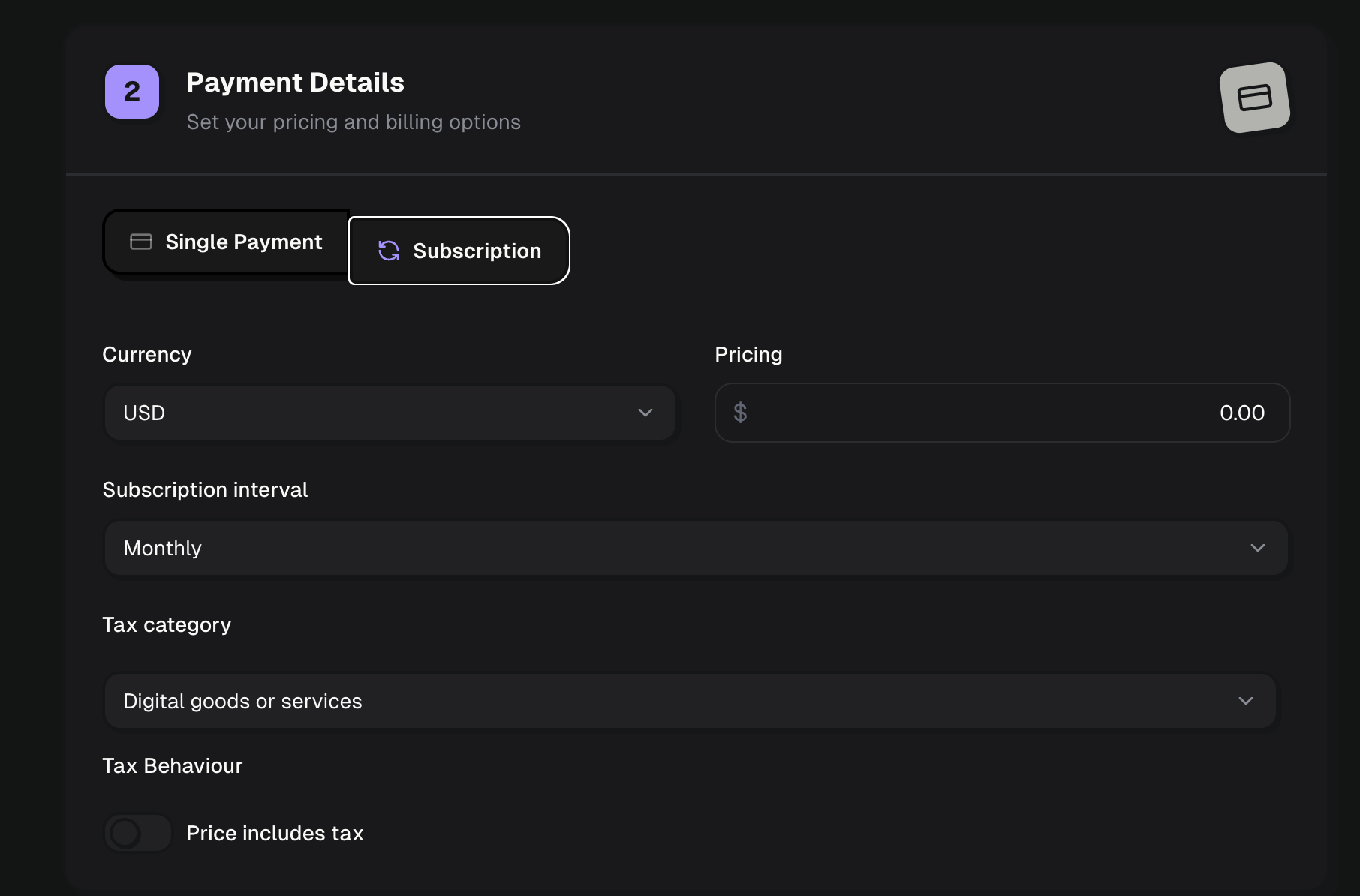Click the Subscription interval label
Screen dimensions: 1360x896
pyautogui.click(x=205, y=489)
